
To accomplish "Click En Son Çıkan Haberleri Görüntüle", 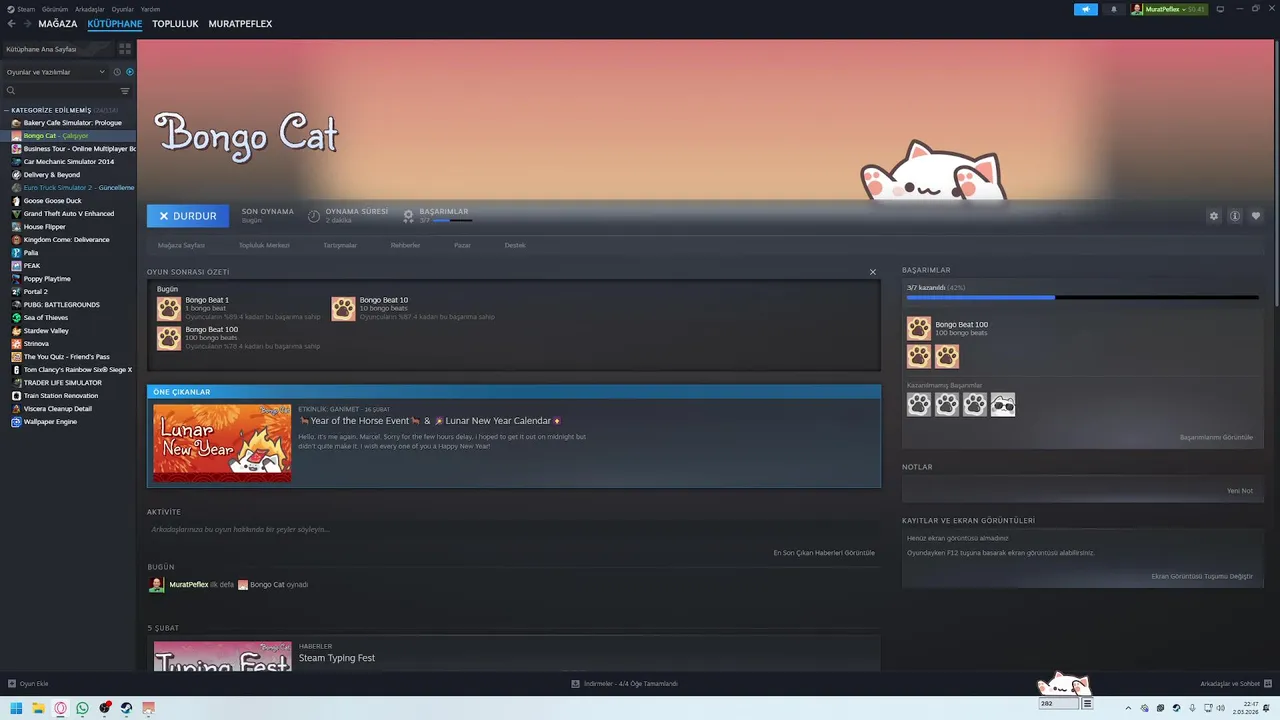I will pos(824,552).
